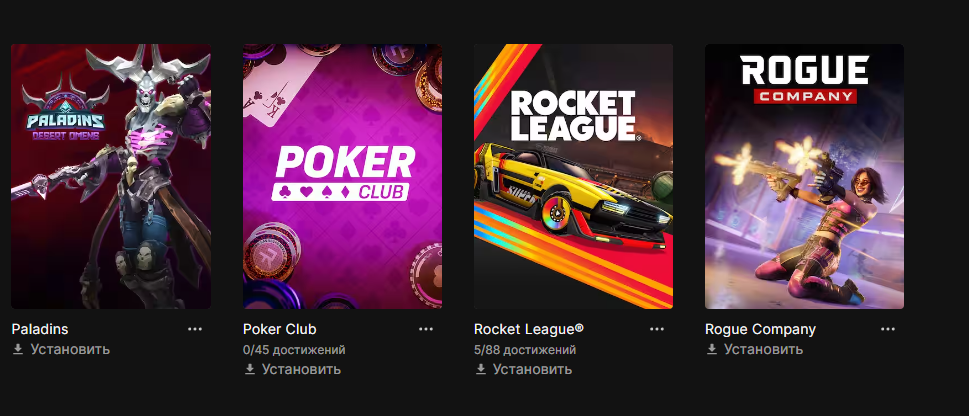Open the Paladins cover art thumbnail
Image resolution: width=969 pixels, height=416 pixels.
point(111,176)
